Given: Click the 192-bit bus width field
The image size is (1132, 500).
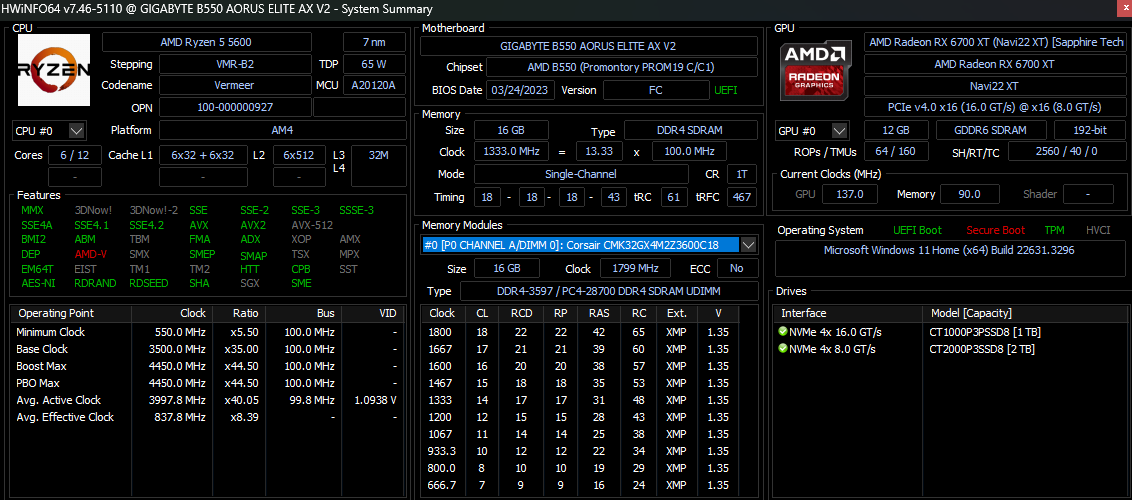Looking at the screenshot, I should point(1089,131).
